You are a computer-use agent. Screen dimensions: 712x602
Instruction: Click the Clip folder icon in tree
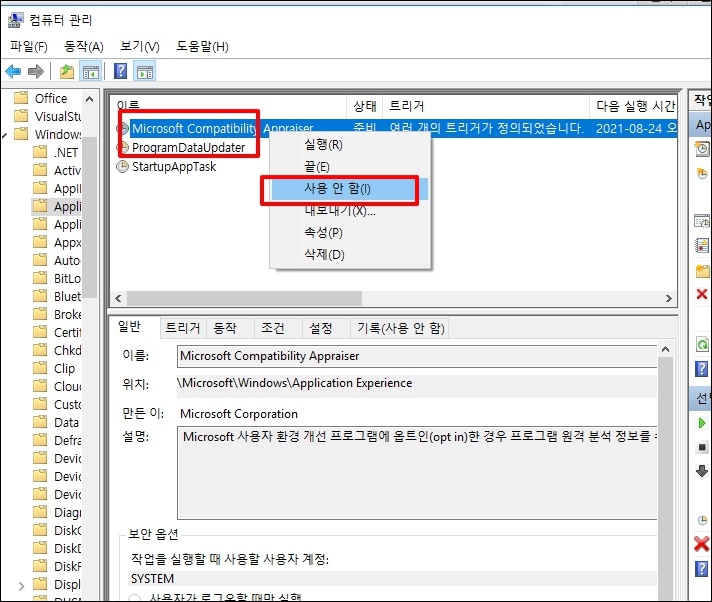[40, 368]
